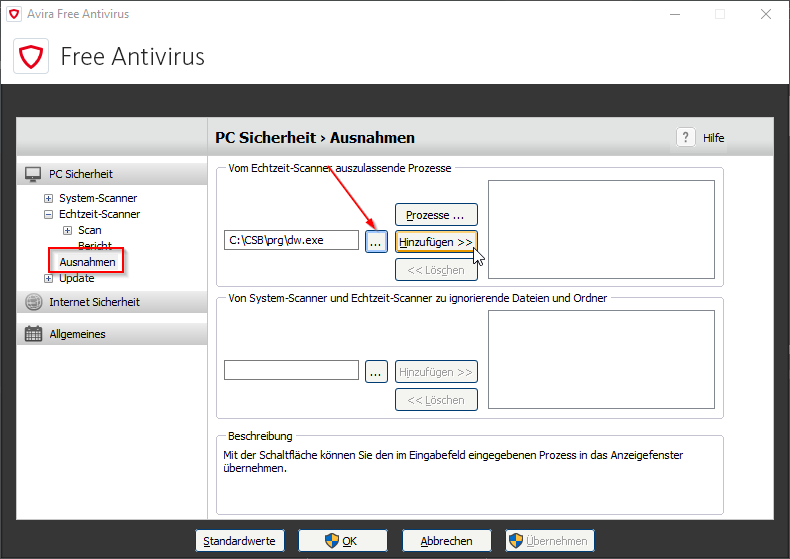Open the Internet Sicherheit section
790x559 pixels.
click(x=112, y=302)
